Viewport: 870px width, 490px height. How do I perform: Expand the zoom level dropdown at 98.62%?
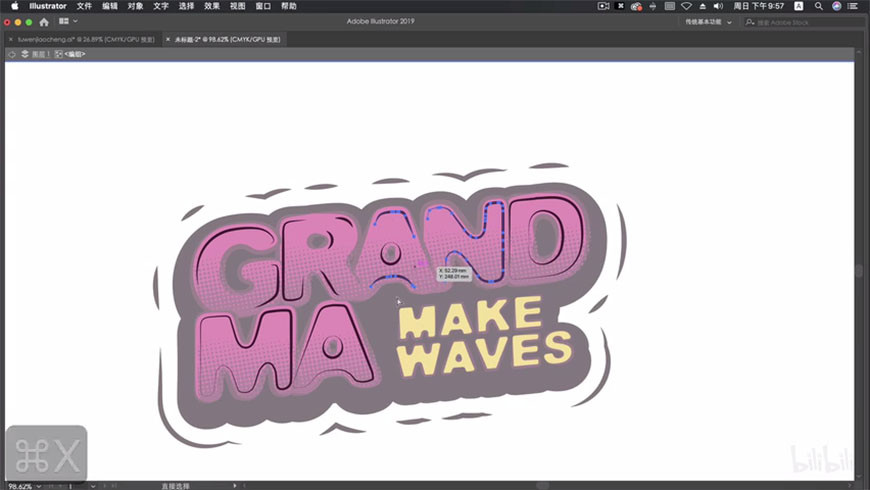tap(39, 486)
